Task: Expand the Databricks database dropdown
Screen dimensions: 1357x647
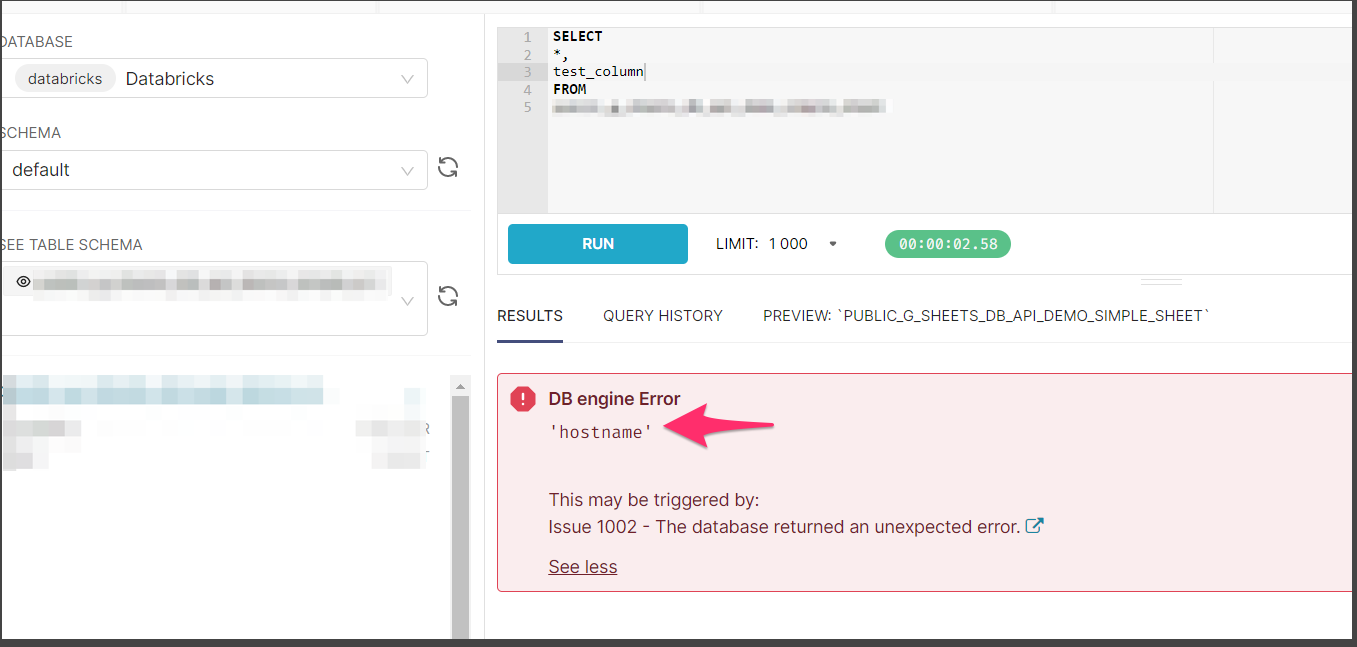Action: coord(407,78)
